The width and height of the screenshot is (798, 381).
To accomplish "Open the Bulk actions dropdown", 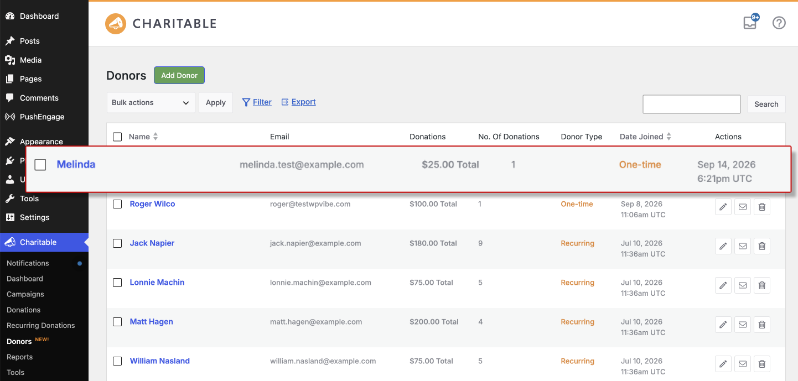I will 151,102.
